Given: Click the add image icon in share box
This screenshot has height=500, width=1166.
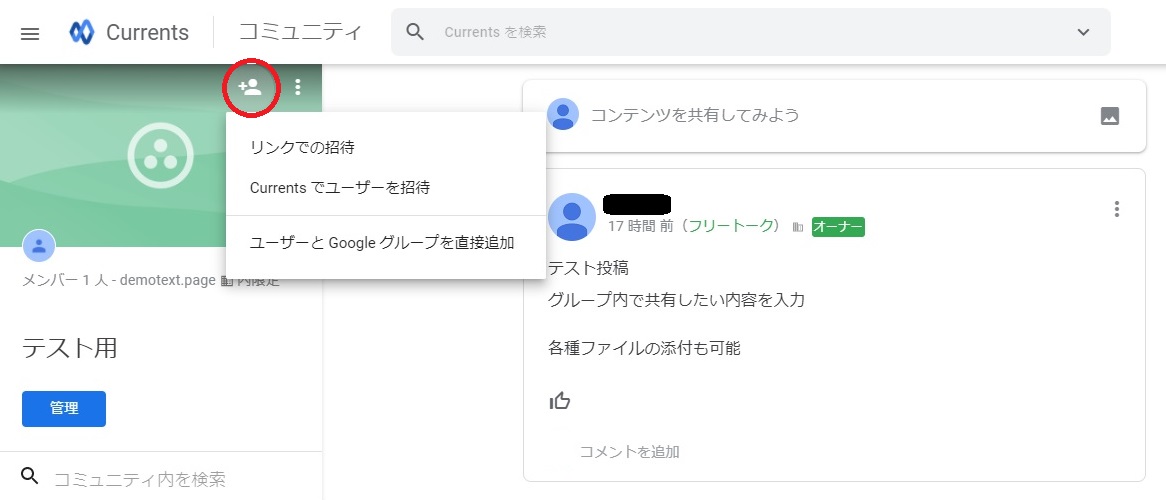Looking at the screenshot, I should [x=1109, y=115].
